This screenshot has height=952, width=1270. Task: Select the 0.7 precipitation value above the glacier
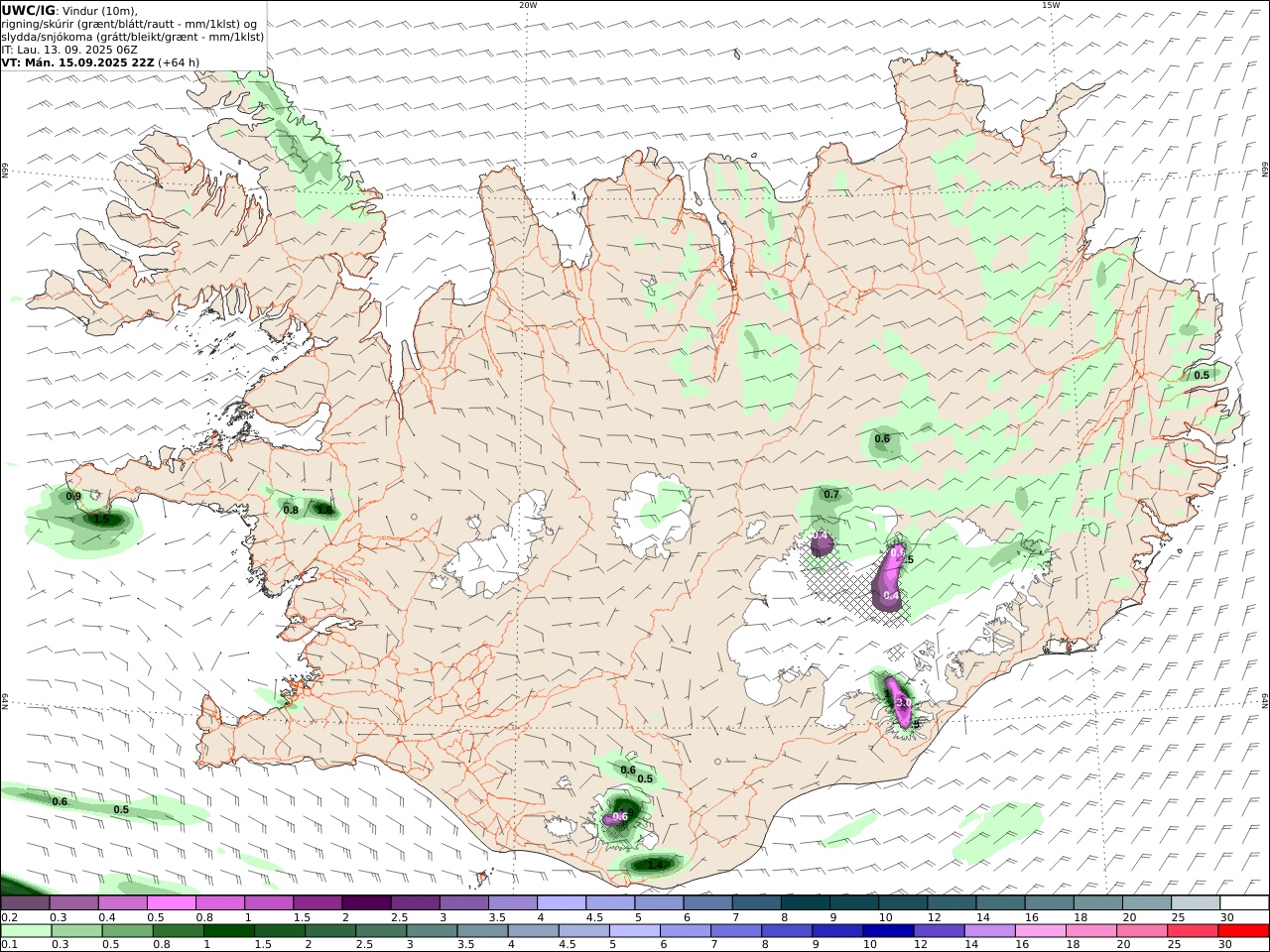(x=831, y=494)
